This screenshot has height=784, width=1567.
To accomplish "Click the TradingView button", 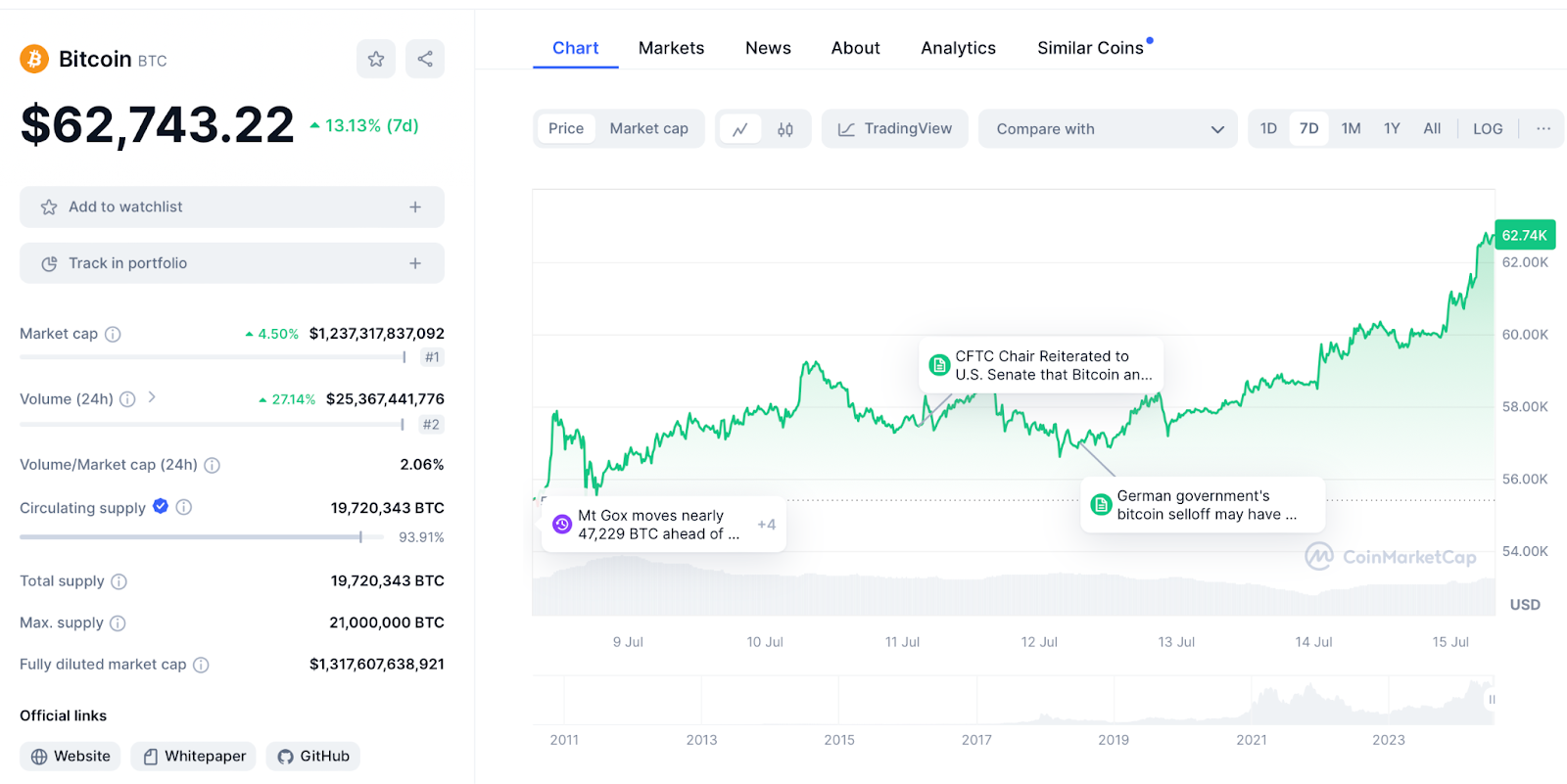I will [894, 128].
